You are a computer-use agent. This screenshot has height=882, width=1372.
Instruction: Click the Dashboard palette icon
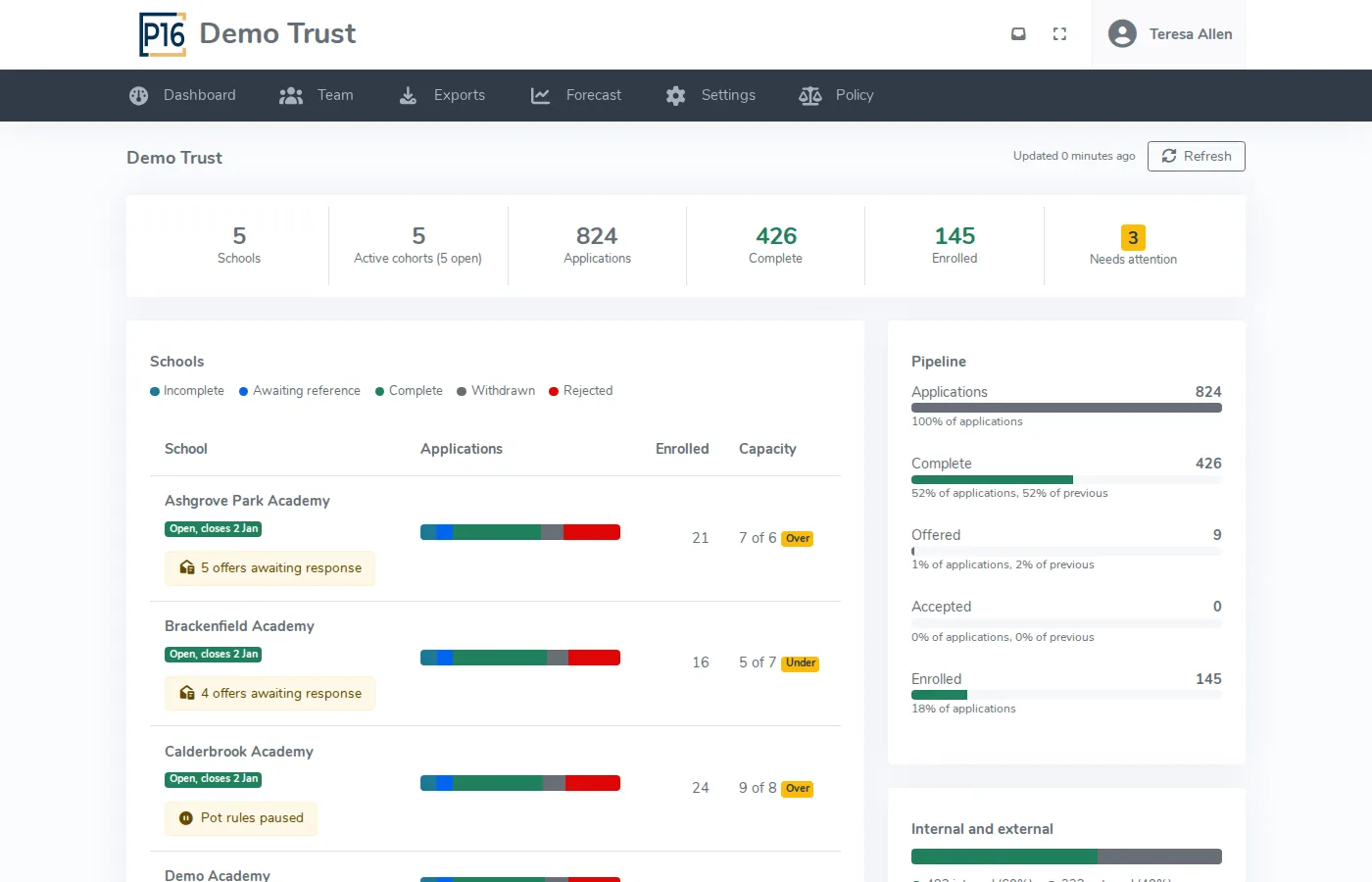point(139,95)
